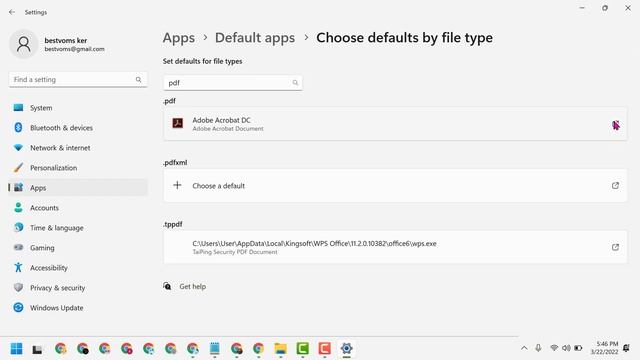Click the bestvoms ker profile avatar
640x360 pixels.
(x=24, y=44)
